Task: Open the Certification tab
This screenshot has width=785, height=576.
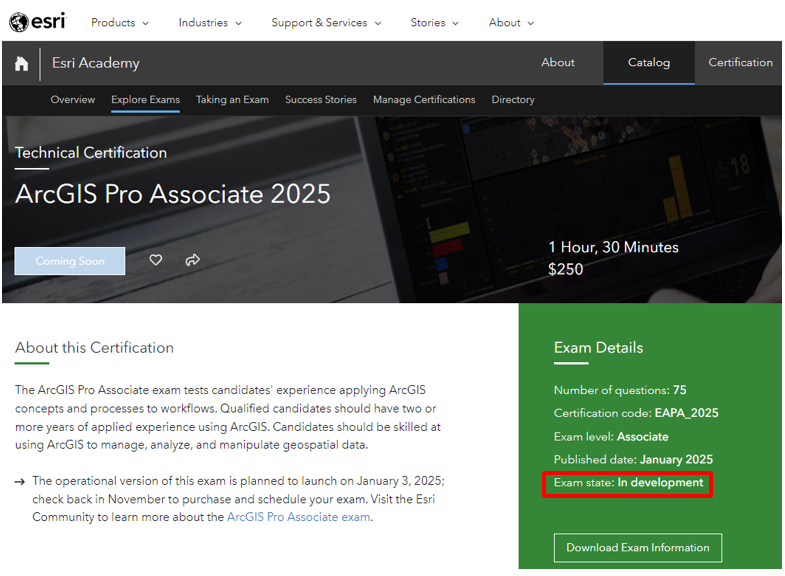Action: [740, 62]
